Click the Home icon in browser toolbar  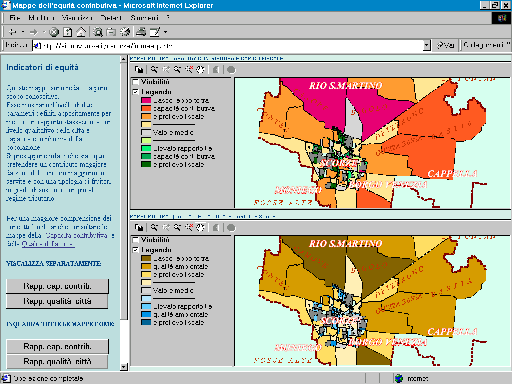click(81, 32)
